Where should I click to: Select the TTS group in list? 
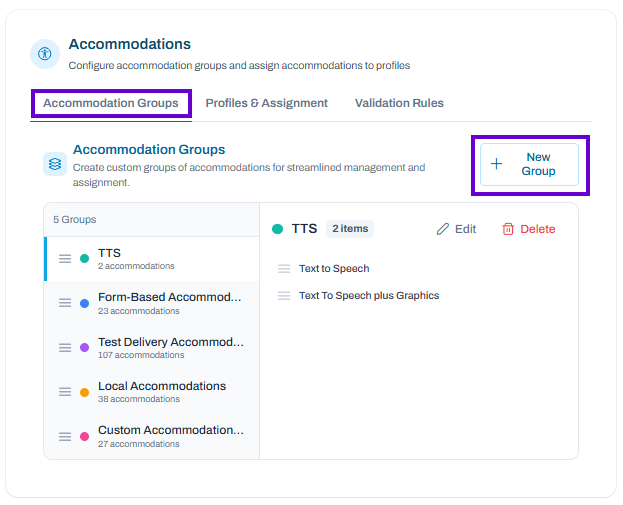click(x=152, y=259)
